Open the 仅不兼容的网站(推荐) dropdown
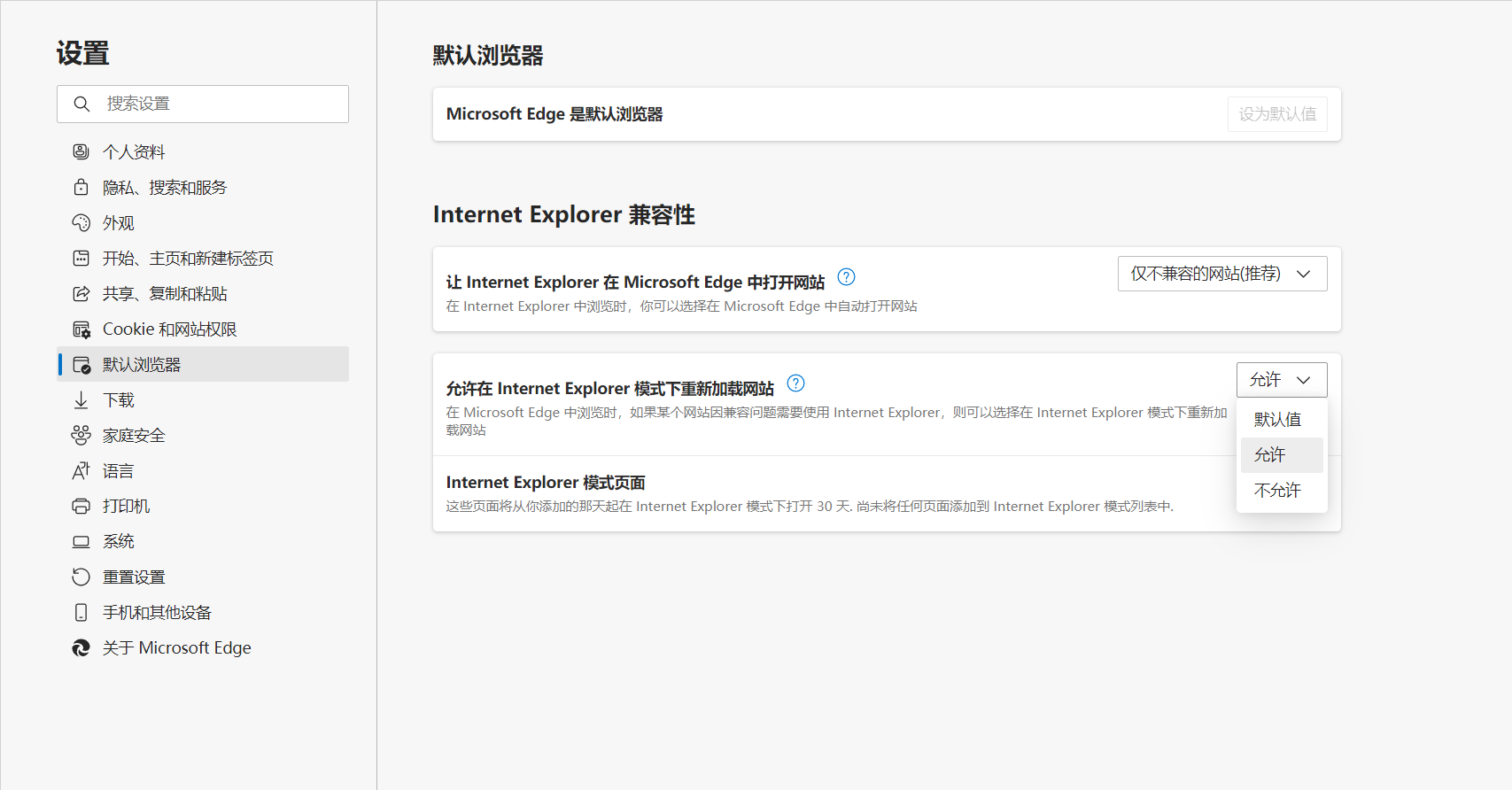 [x=1222, y=274]
